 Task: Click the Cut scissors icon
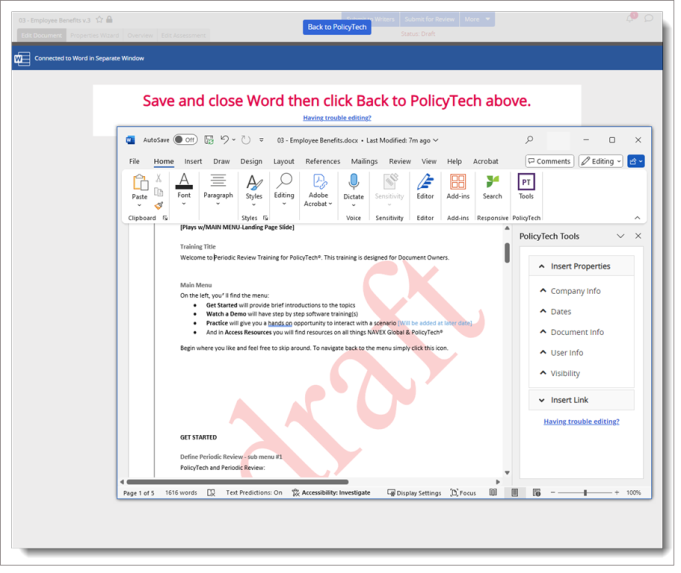coord(159,178)
